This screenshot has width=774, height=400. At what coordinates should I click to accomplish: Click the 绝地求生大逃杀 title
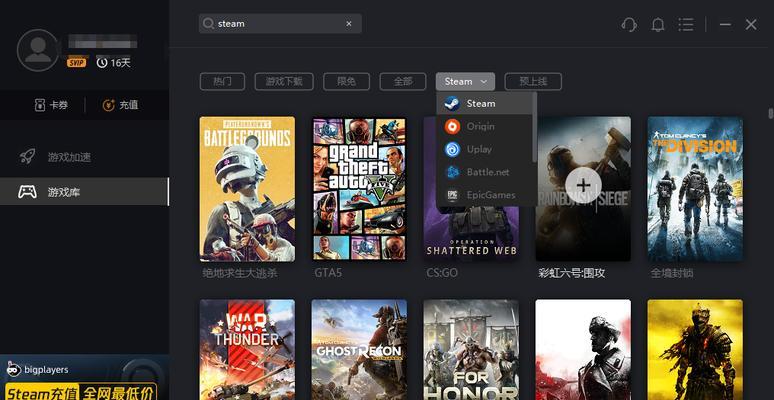(240, 273)
